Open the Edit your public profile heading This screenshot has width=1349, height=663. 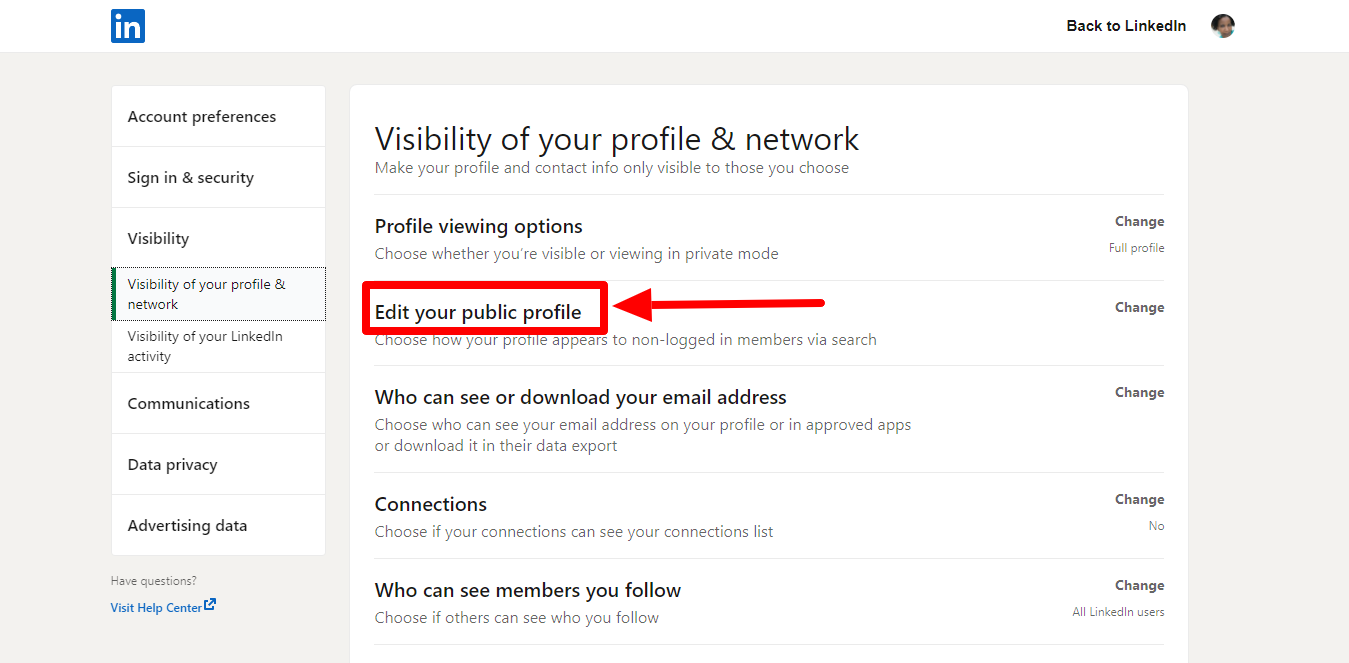pyautogui.click(x=478, y=312)
